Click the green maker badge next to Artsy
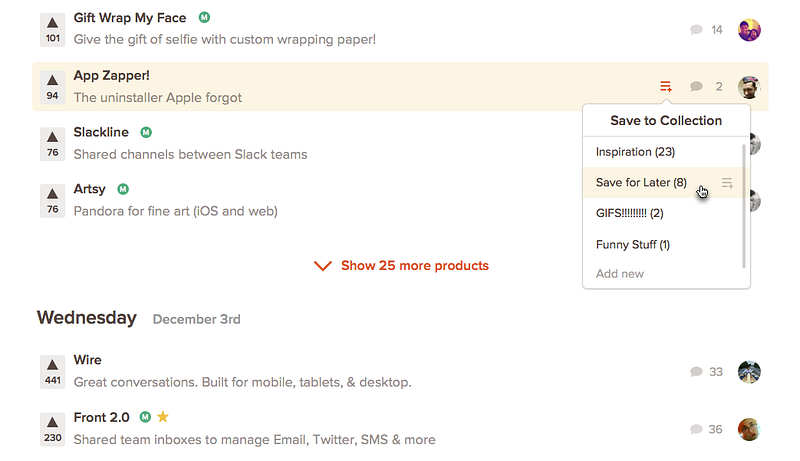 123,189
